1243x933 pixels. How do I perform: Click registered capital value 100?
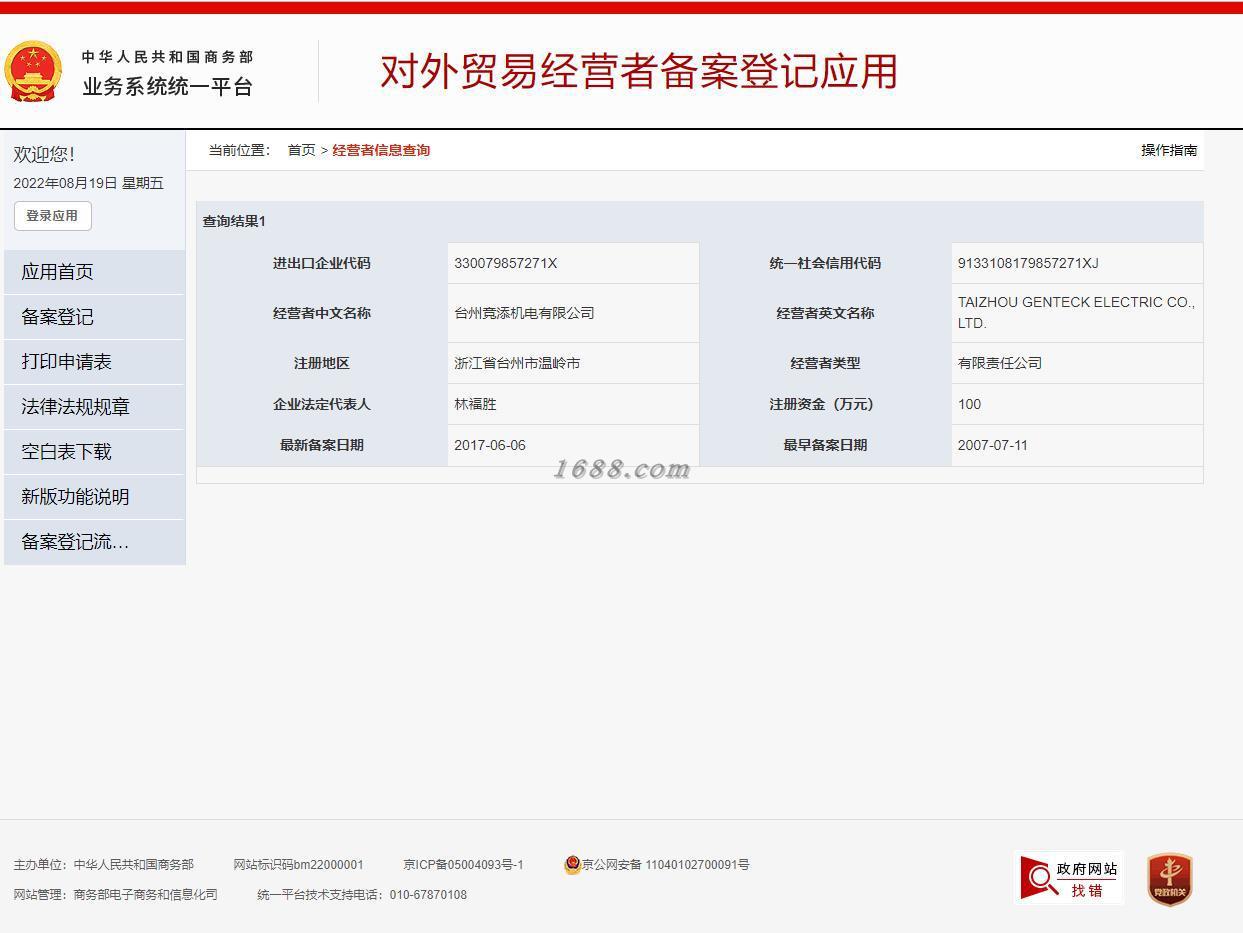(969, 404)
